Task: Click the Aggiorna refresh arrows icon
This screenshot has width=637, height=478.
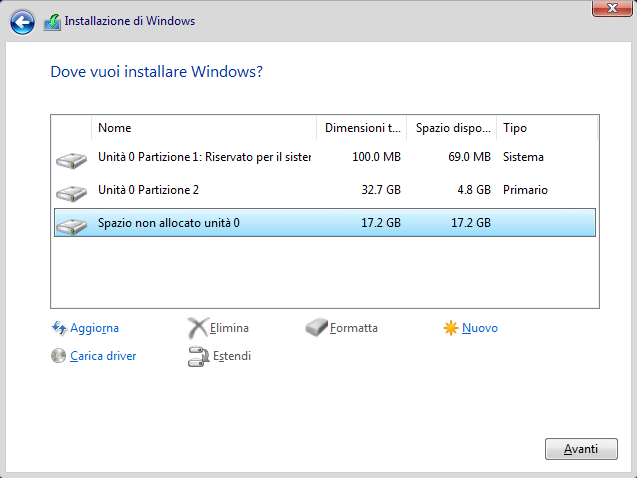Action: coord(59,328)
